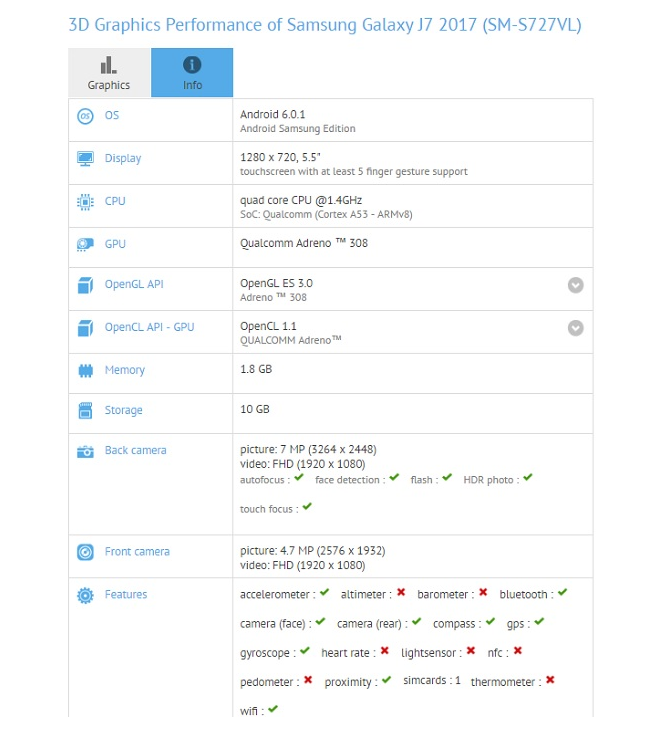Click the GPU label
672x731 pixels.
(115, 244)
